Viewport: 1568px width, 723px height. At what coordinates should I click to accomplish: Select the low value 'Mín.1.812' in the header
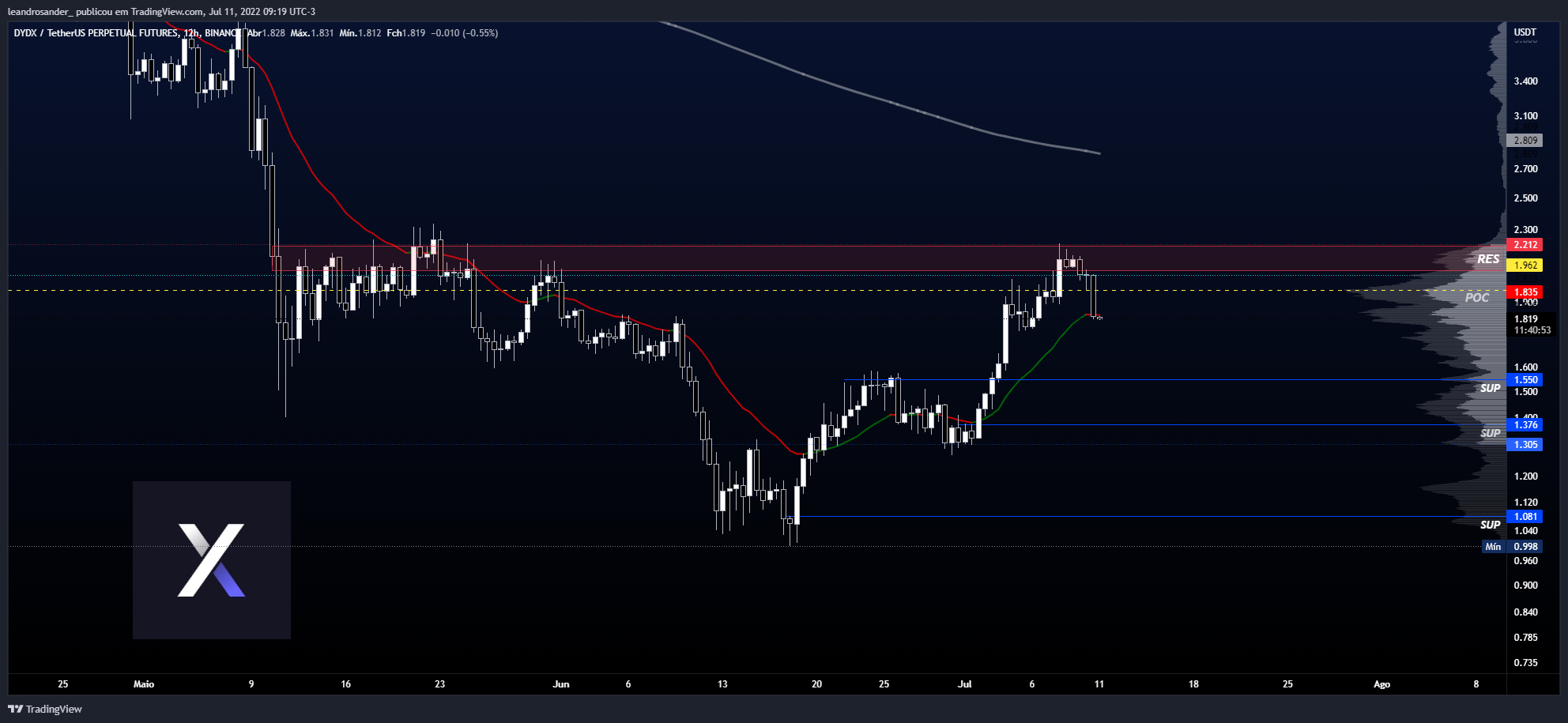coord(360,33)
